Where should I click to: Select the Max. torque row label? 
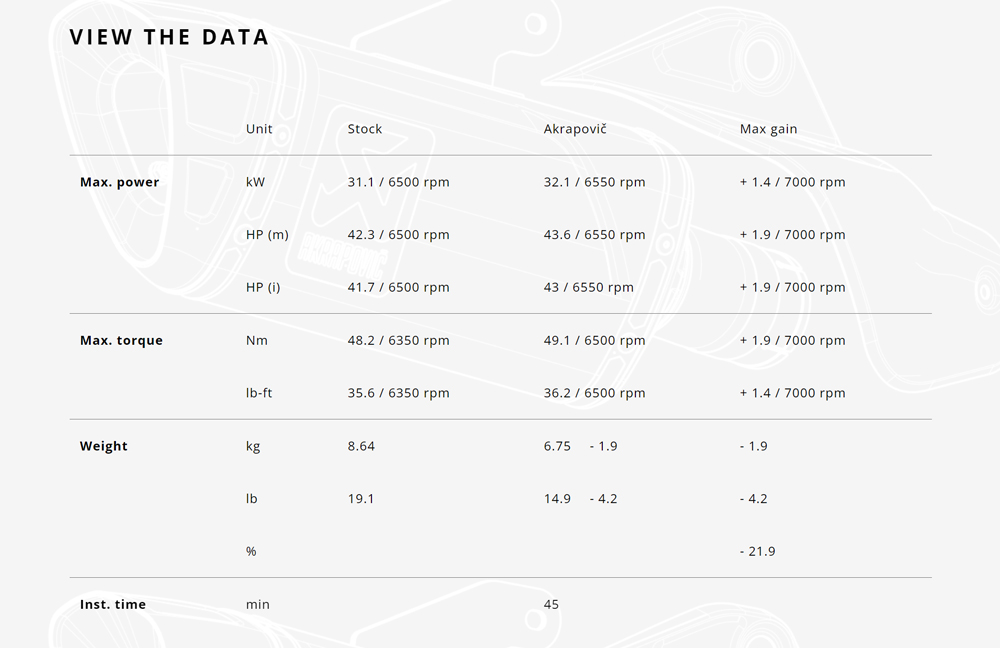tap(121, 341)
